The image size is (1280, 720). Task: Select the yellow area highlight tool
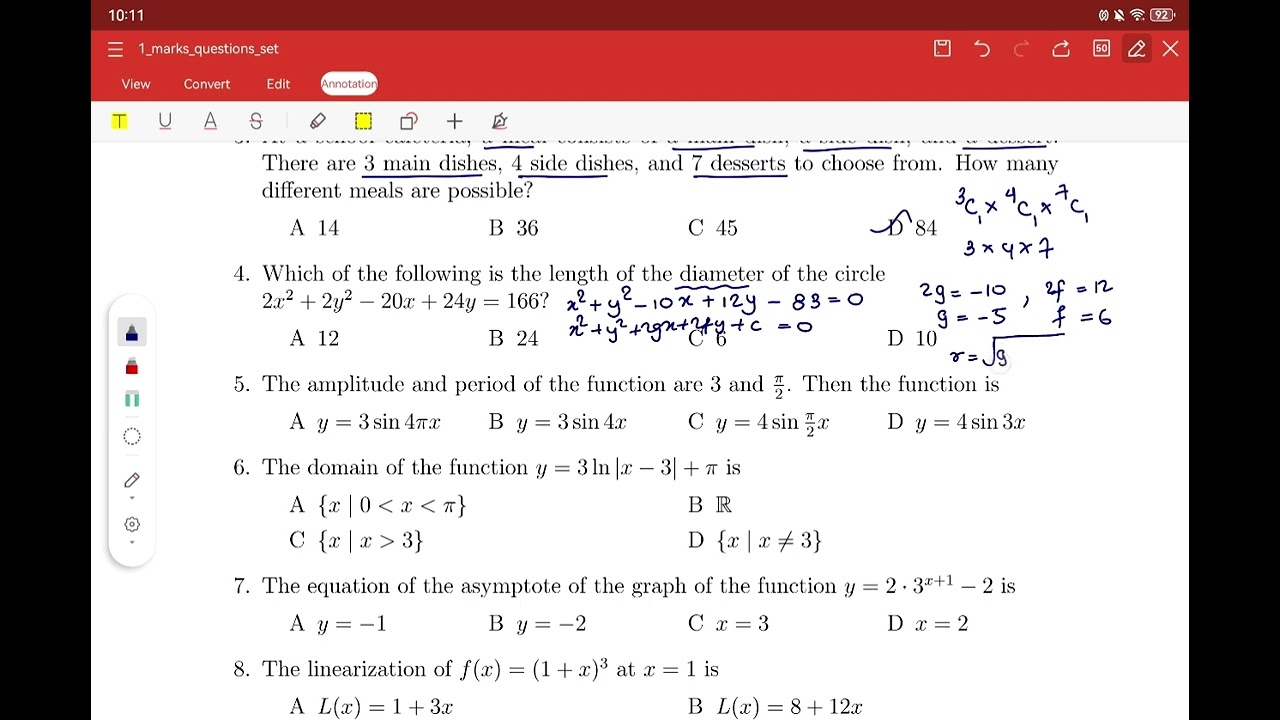point(363,121)
